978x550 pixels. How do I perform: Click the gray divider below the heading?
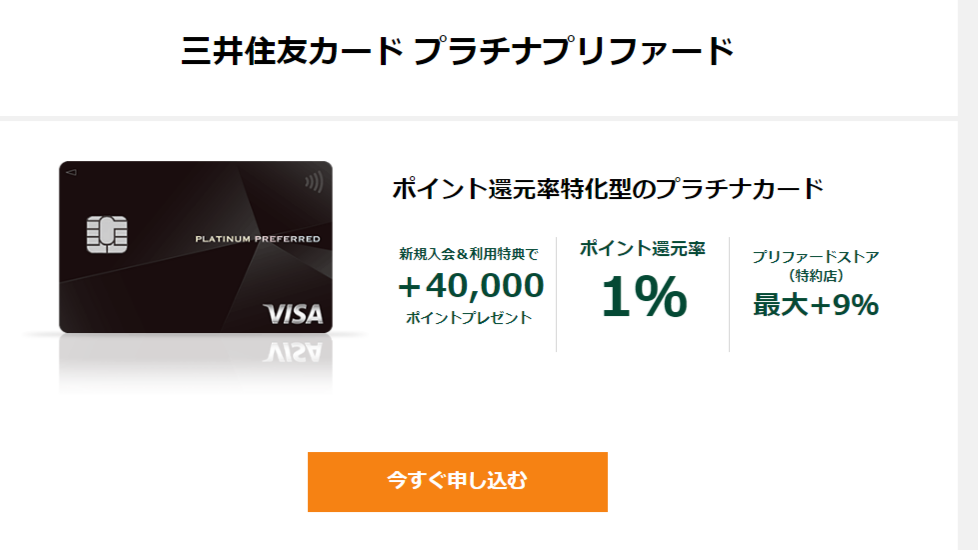click(x=479, y=118)
